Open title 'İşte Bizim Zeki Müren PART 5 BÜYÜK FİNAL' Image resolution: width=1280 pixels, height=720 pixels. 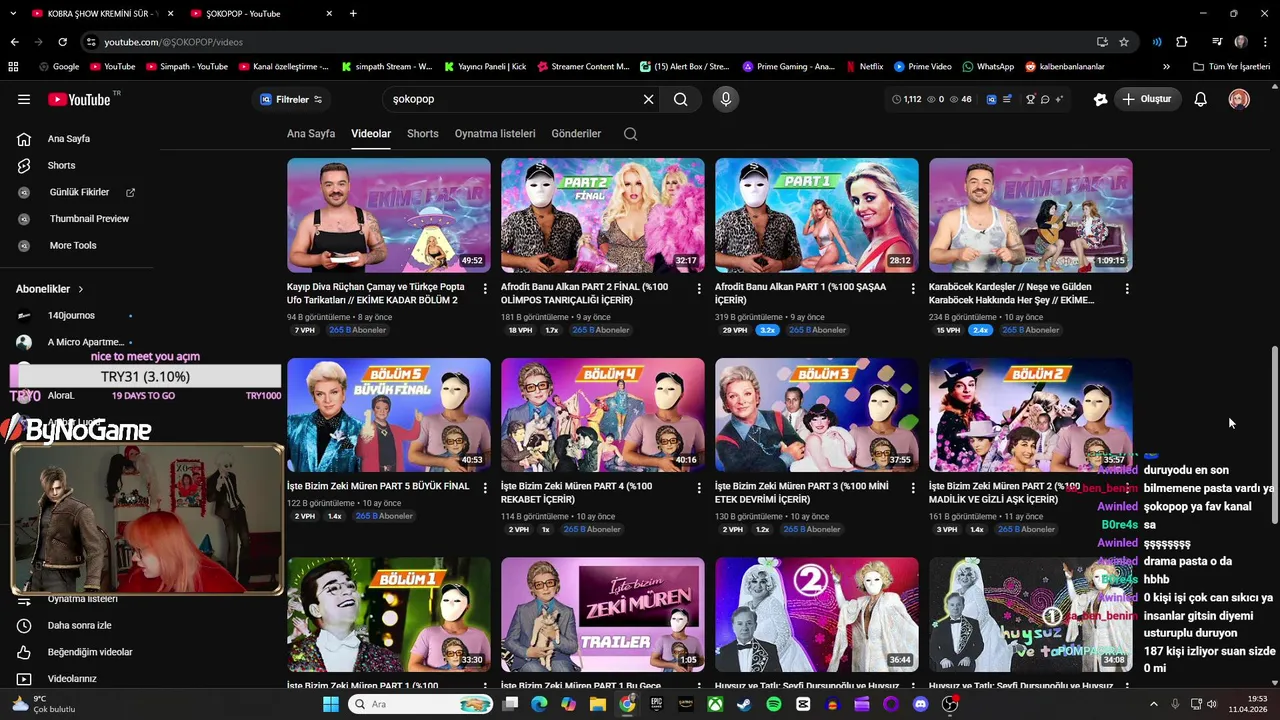click(x=378, y=486)
